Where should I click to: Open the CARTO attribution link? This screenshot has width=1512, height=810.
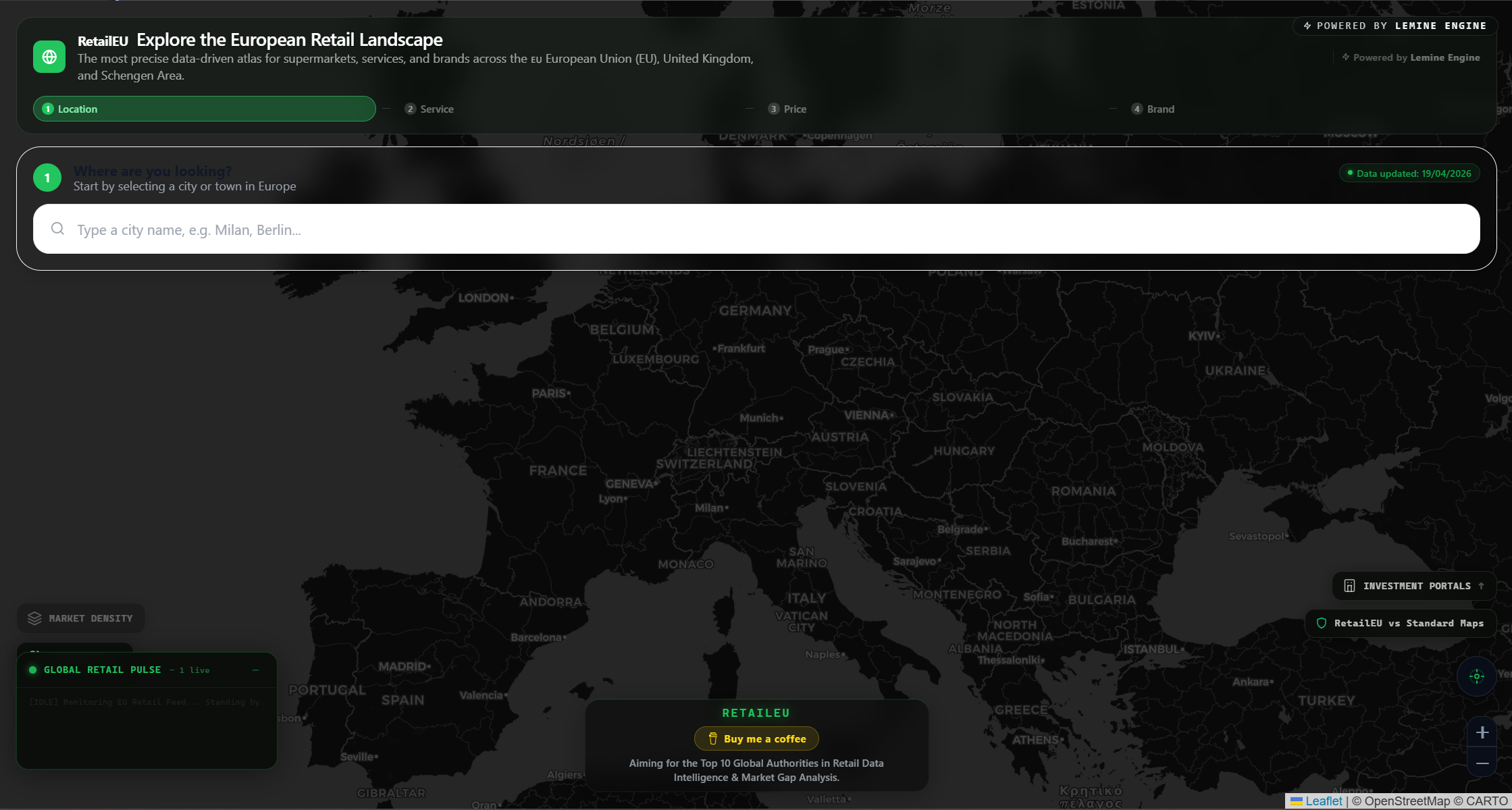pyautogui.click(x=1486, y=801)
